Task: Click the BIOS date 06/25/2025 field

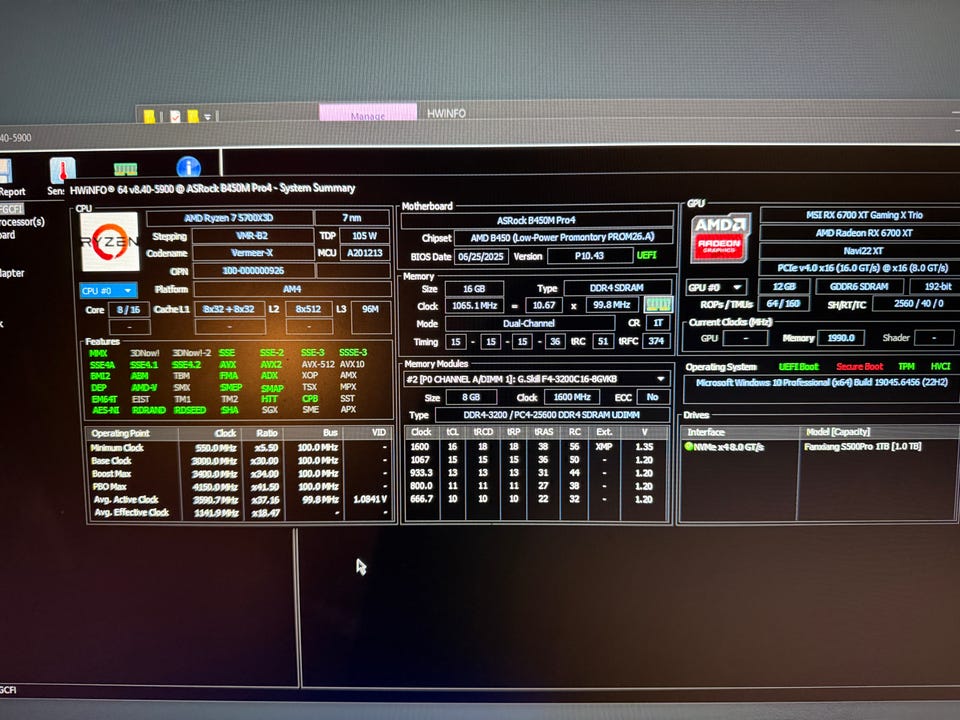Action: (x=481, y=256)
